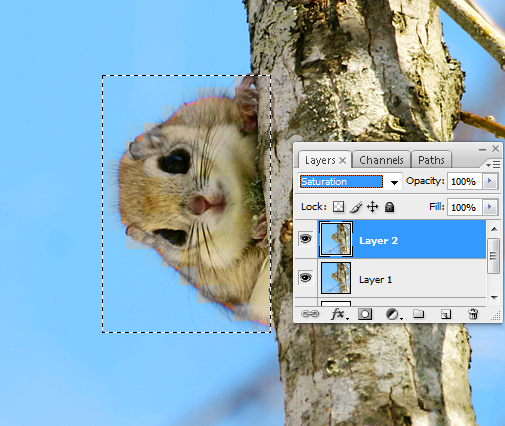
Task: Close the Layers palette window
Action: pos(496,148)
